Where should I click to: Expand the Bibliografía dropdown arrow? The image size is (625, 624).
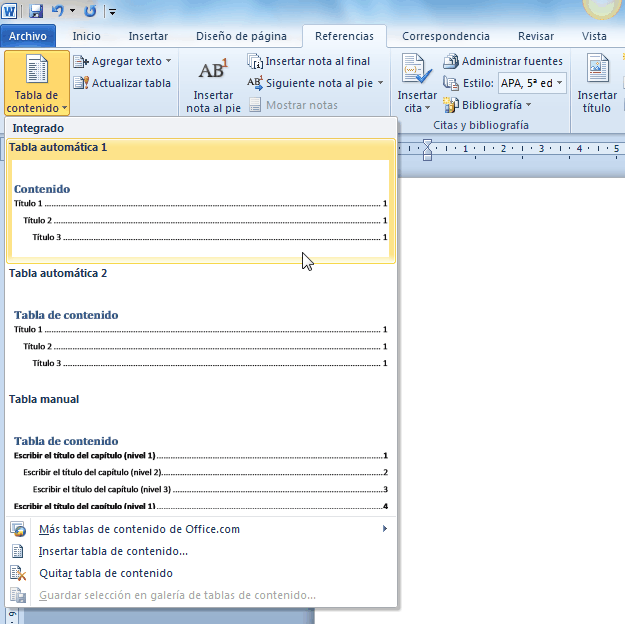529,105
